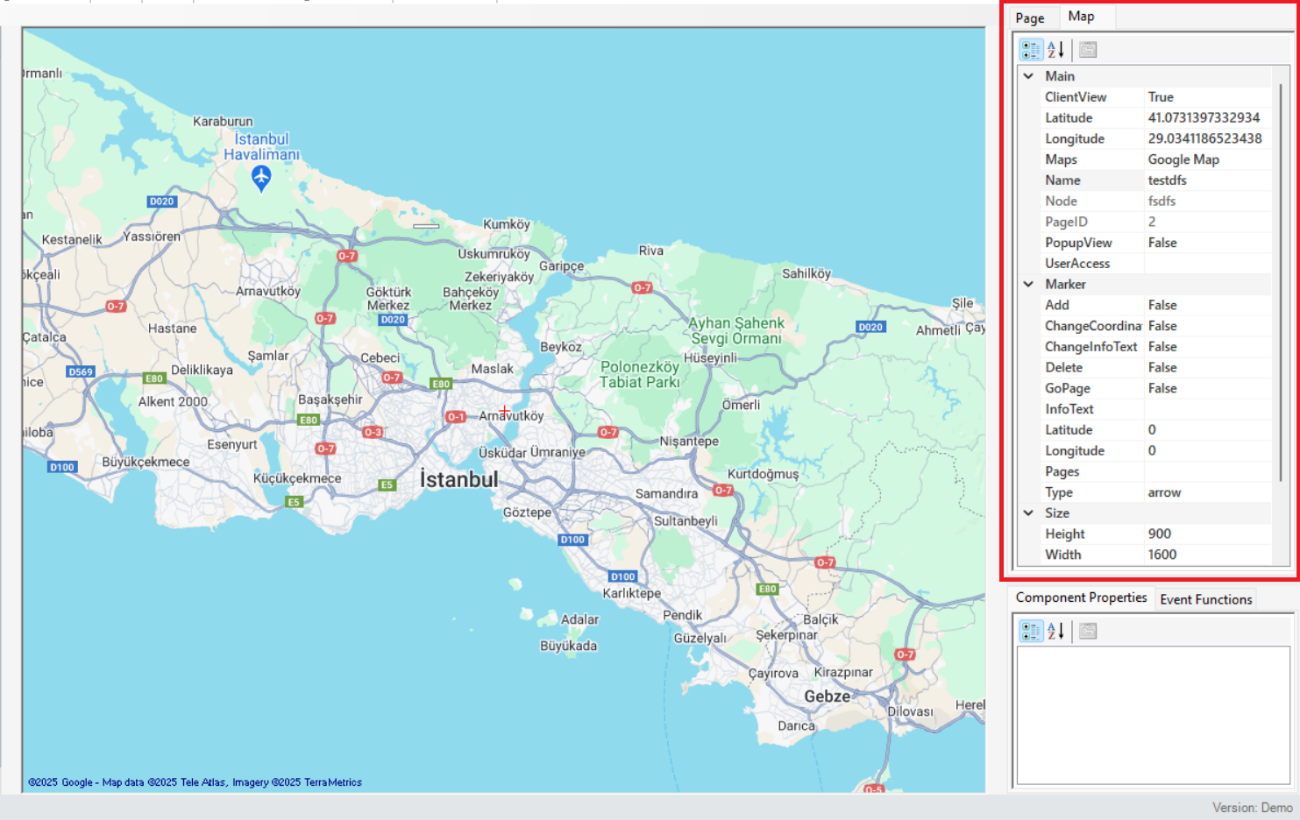Click the empty InfoText value field
This screenshot has height=820, width=1300.
click(1208, 409)
